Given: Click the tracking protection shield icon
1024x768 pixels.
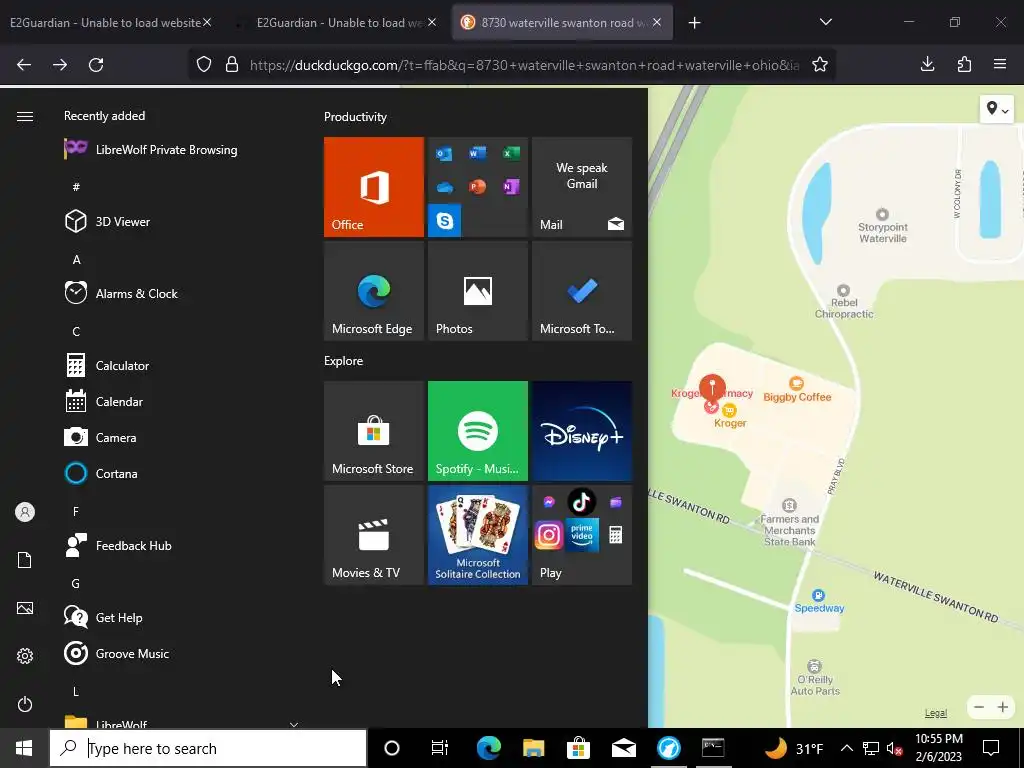Looking at the screenshot, I should pos(204,65).
